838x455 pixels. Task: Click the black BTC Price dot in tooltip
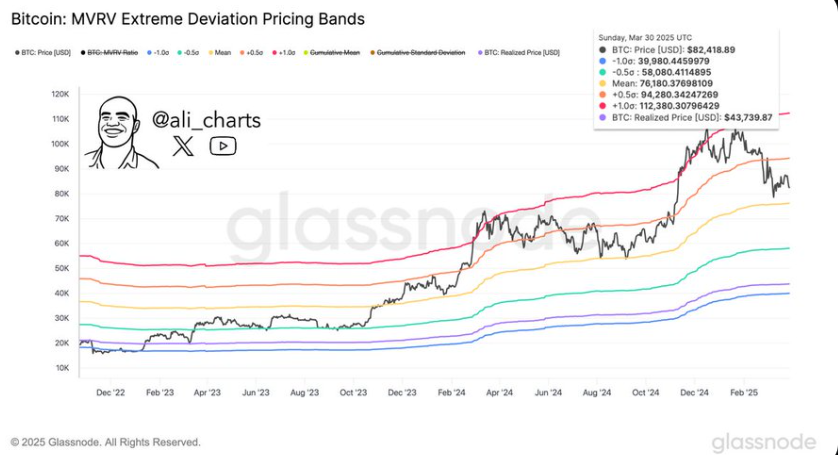tap(603, 50)
